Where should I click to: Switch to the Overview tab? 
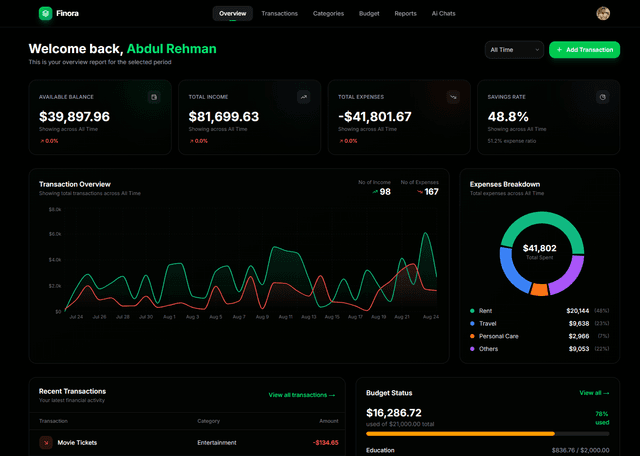pos(233,13)
